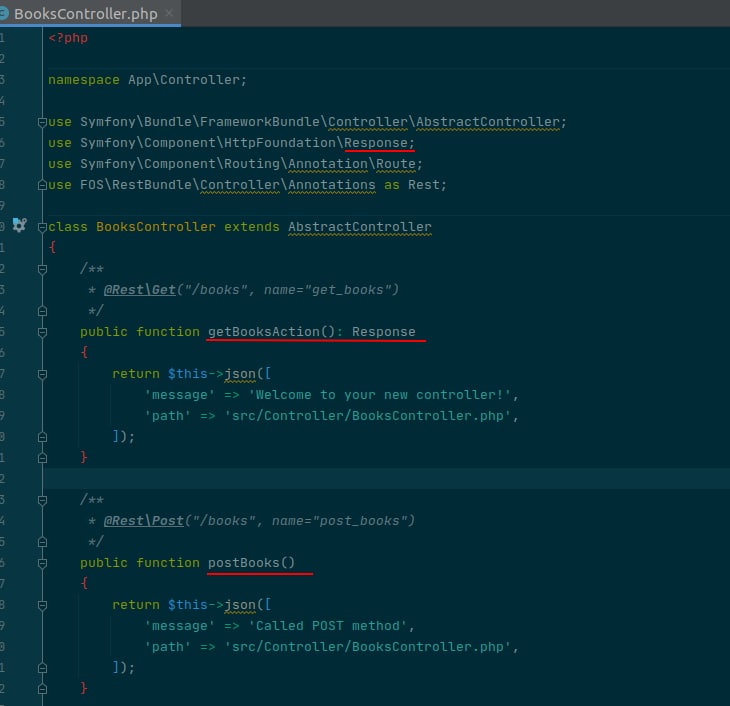Screen dimensions: 730x706
Task: Click fold end marker at postBooks closing bracket line
Action: [42, 668]
